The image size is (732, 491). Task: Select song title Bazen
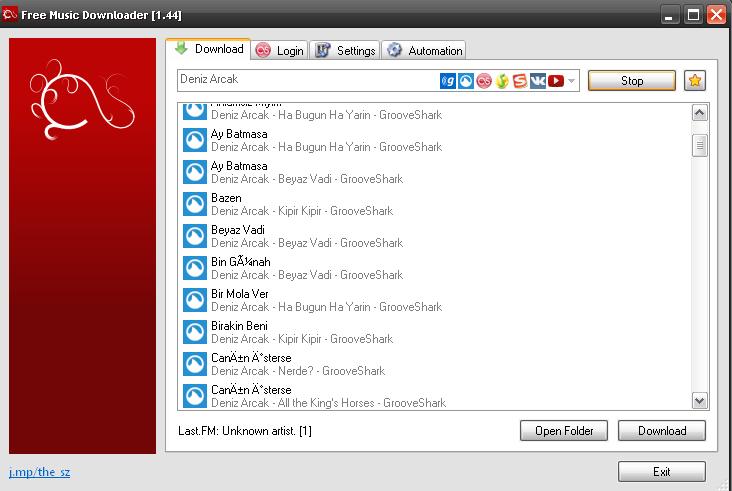point(226,198)
